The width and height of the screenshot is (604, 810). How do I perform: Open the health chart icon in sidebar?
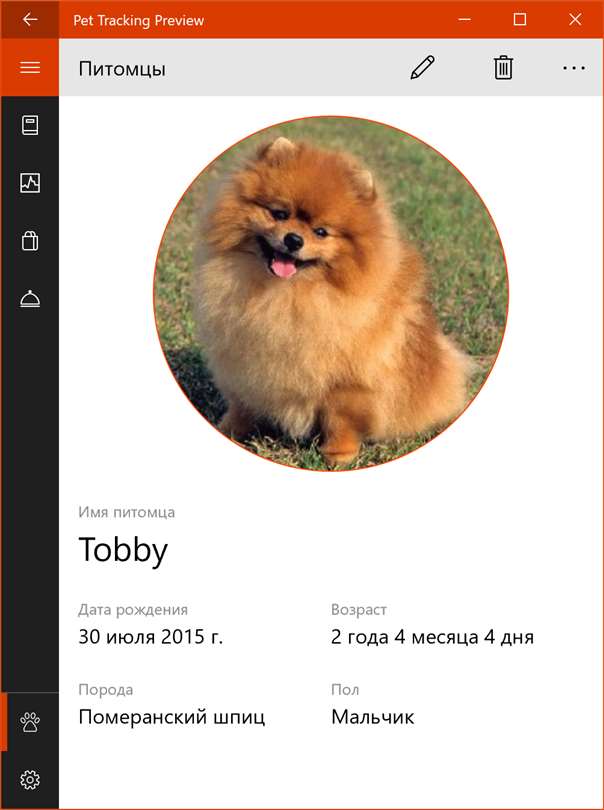(x=30, y=183)
